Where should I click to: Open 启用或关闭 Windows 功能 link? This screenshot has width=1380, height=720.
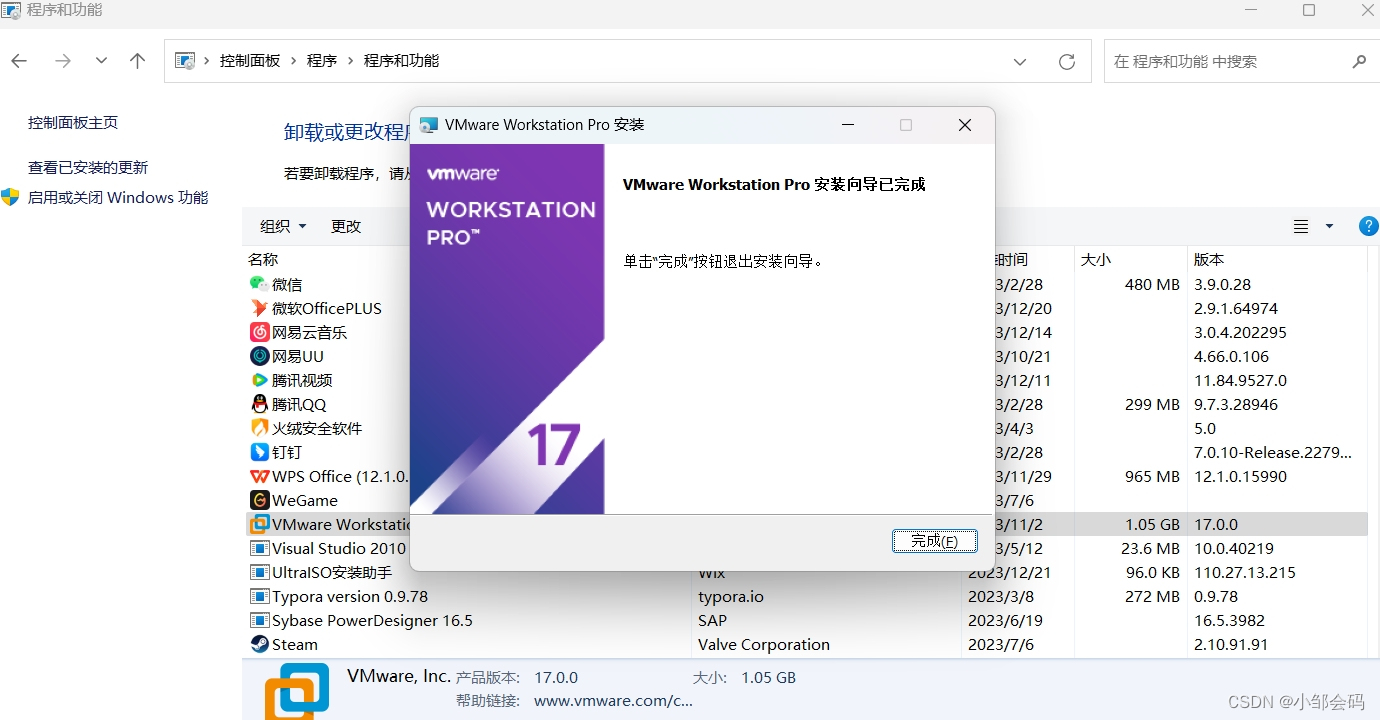(x=118, y=197)
